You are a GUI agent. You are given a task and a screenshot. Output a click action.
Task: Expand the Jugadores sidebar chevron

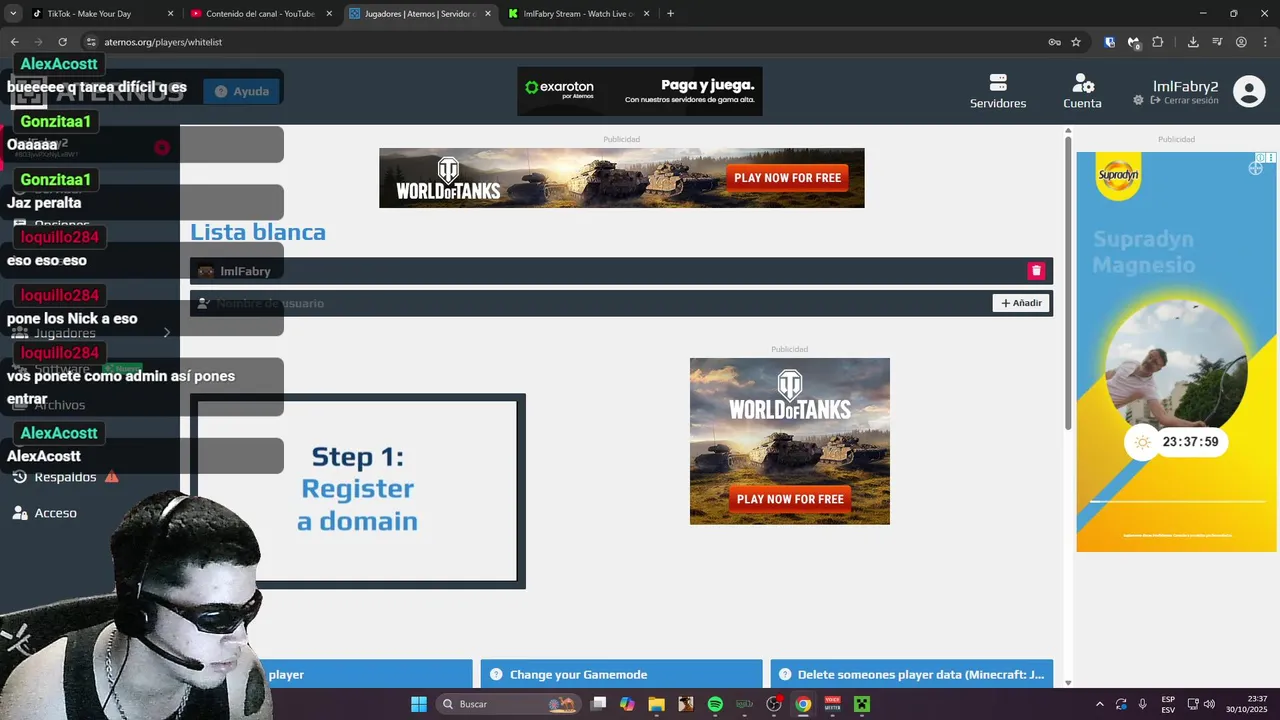coord(167,333)
